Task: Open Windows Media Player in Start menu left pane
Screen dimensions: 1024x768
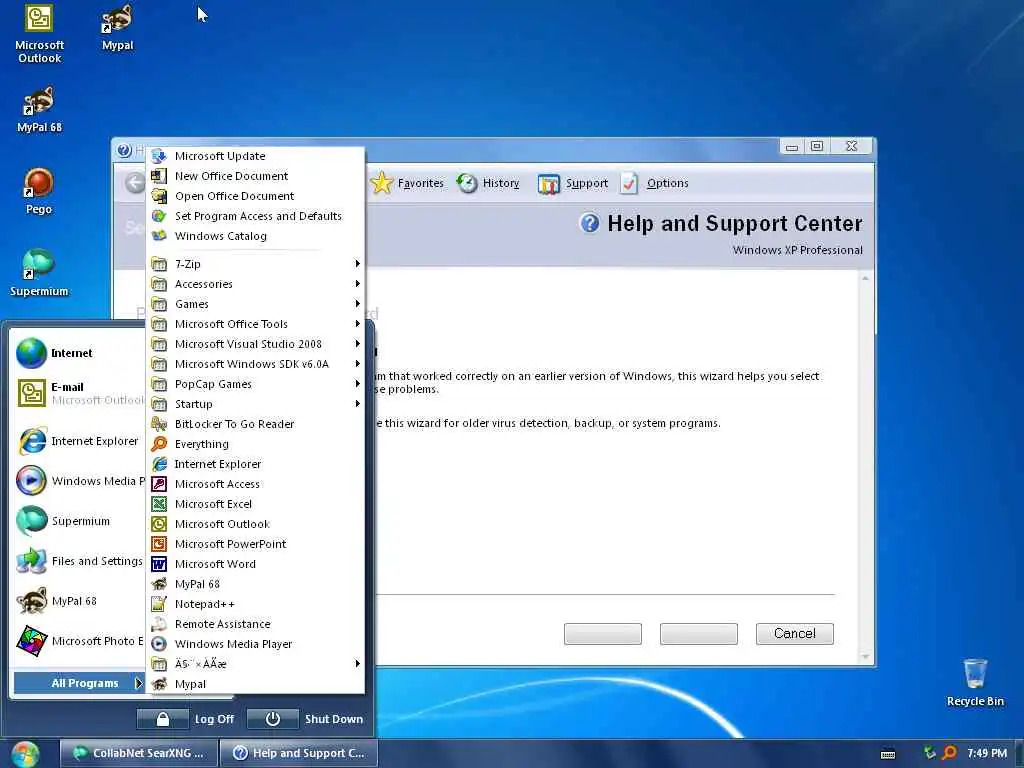Action: [x=78, y=481]
